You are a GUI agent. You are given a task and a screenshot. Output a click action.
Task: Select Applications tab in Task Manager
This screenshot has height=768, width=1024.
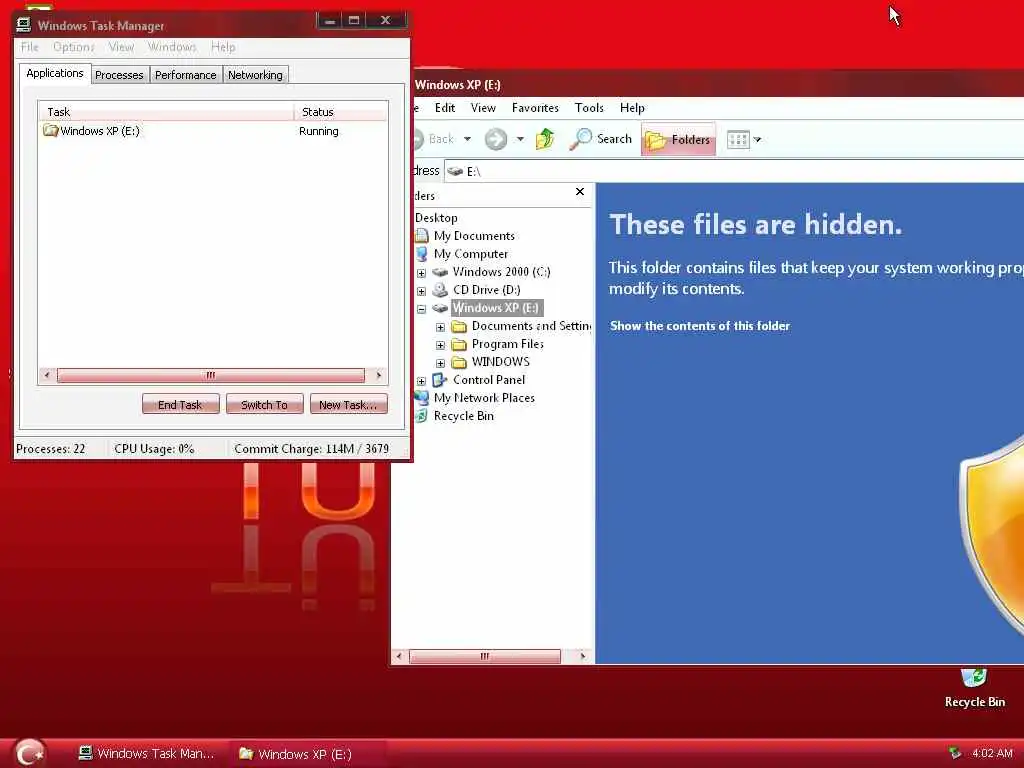55,73
